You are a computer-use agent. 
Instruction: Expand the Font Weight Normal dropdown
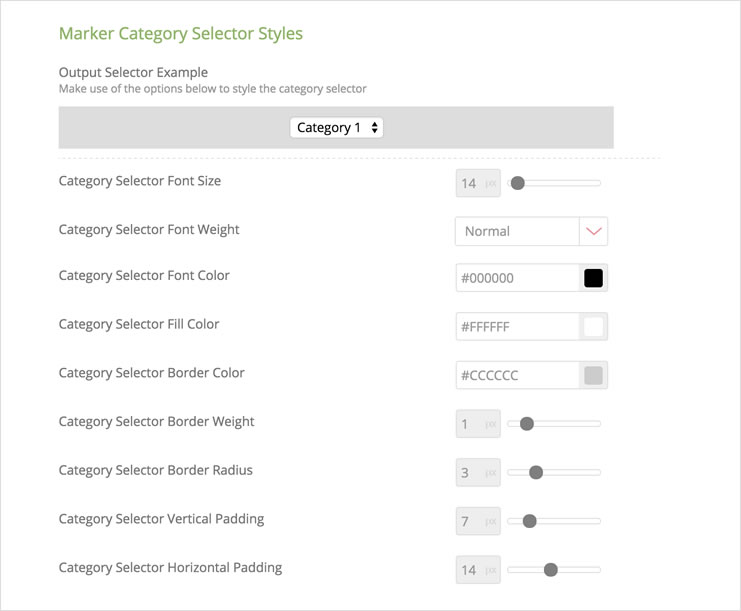point(517,231)
